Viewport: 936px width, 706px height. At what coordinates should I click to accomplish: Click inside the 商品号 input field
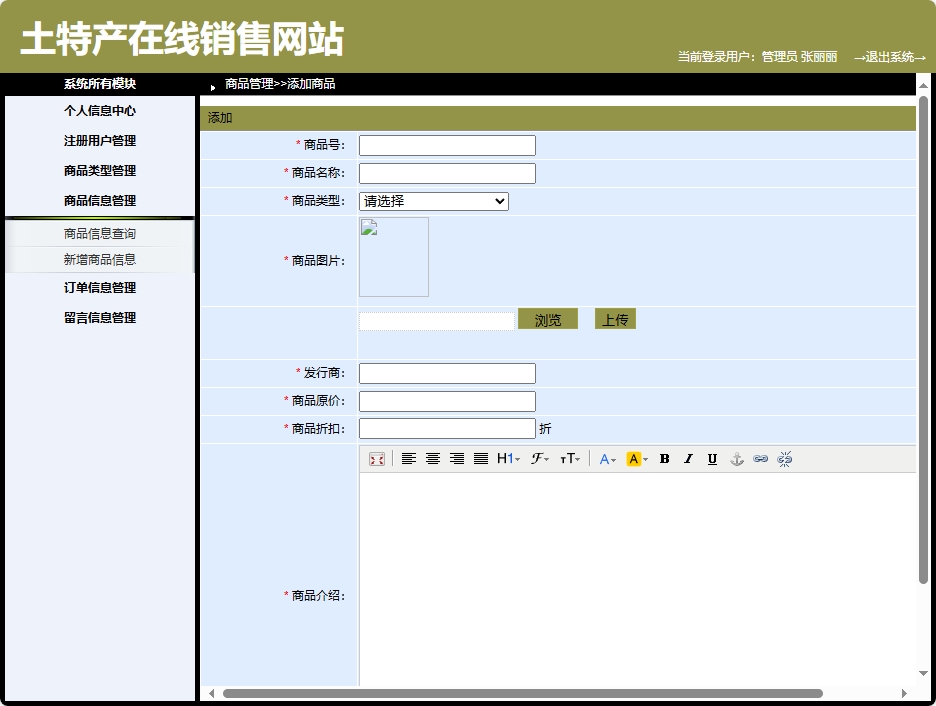click(446, 144)
